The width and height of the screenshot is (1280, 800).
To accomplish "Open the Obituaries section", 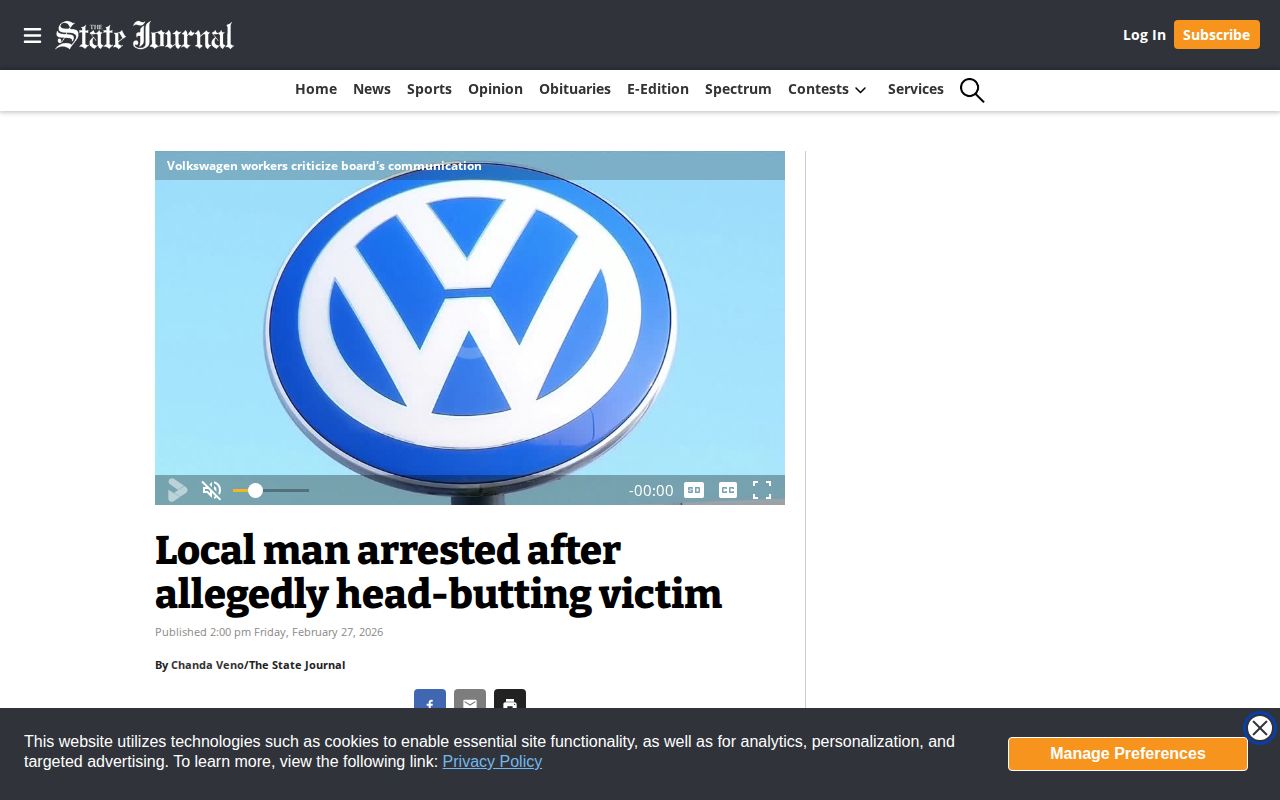I will [575, 89].
